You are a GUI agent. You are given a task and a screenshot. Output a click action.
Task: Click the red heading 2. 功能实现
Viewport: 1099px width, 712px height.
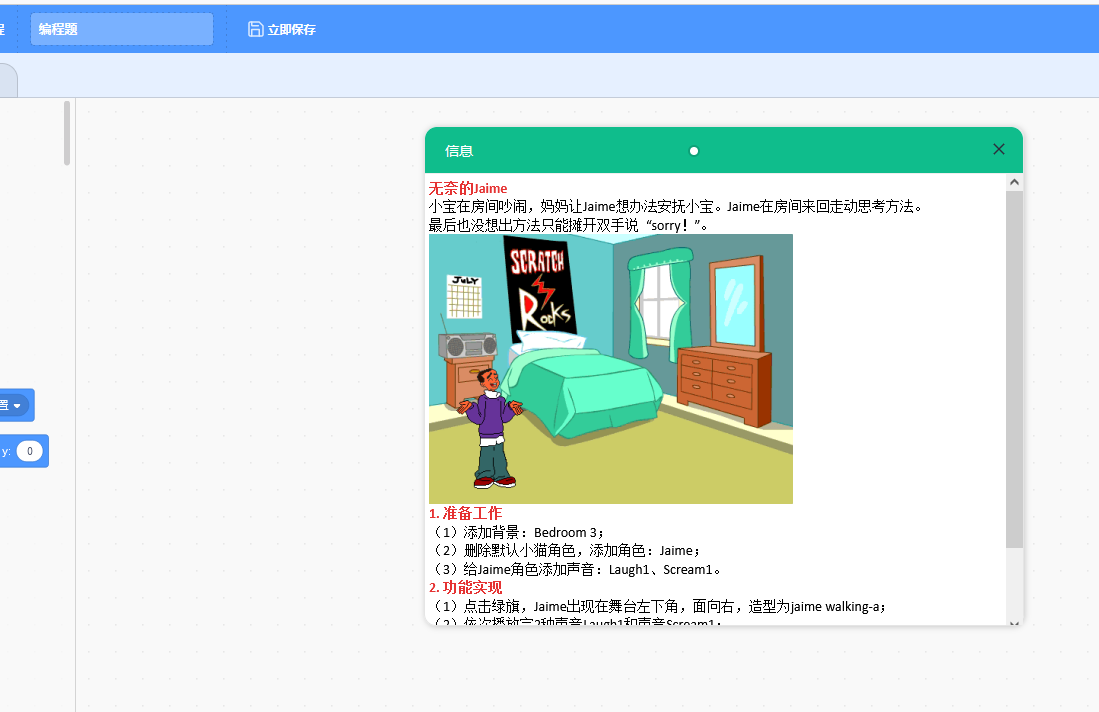tap(465, 587)
